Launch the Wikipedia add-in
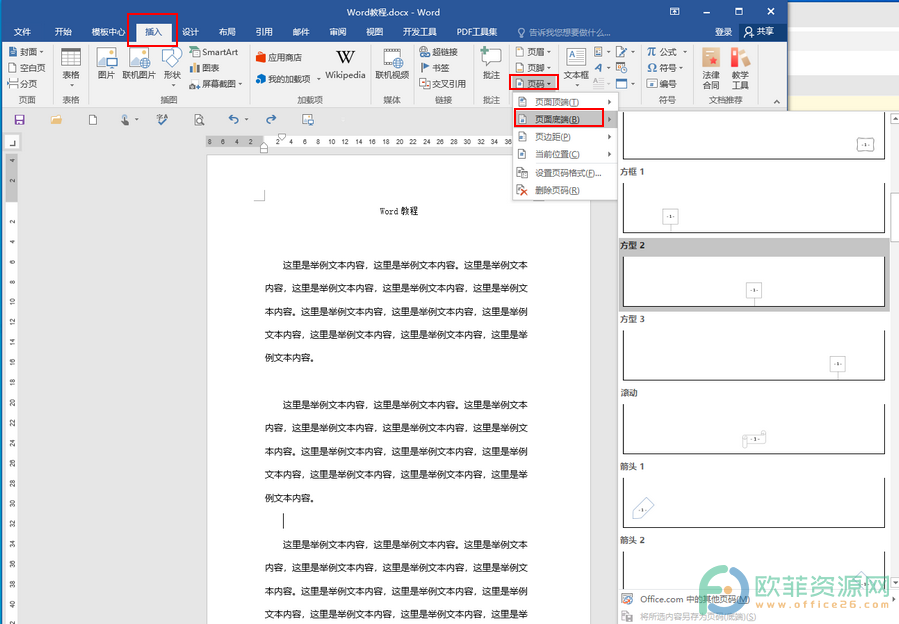The width and height of the screenshot is (899, 624). point(345,64)
